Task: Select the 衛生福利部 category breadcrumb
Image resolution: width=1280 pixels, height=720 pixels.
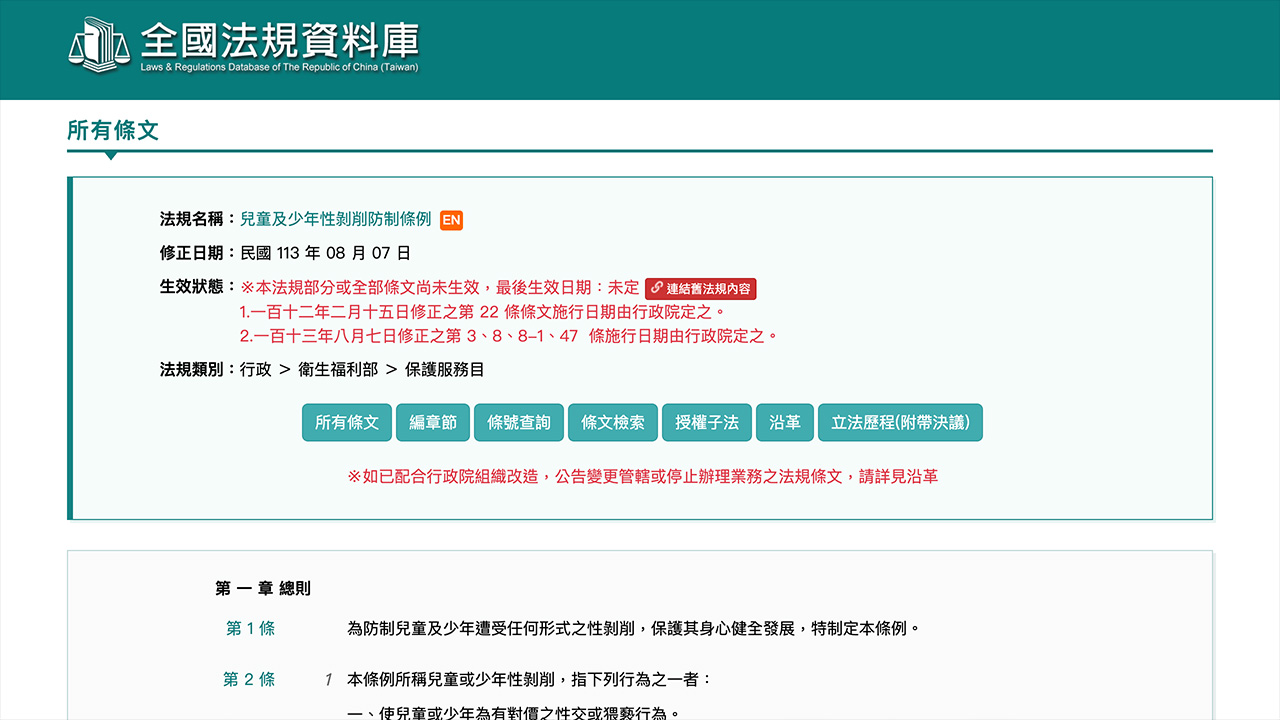Action: pyautogui.click(x=338, y=370)
